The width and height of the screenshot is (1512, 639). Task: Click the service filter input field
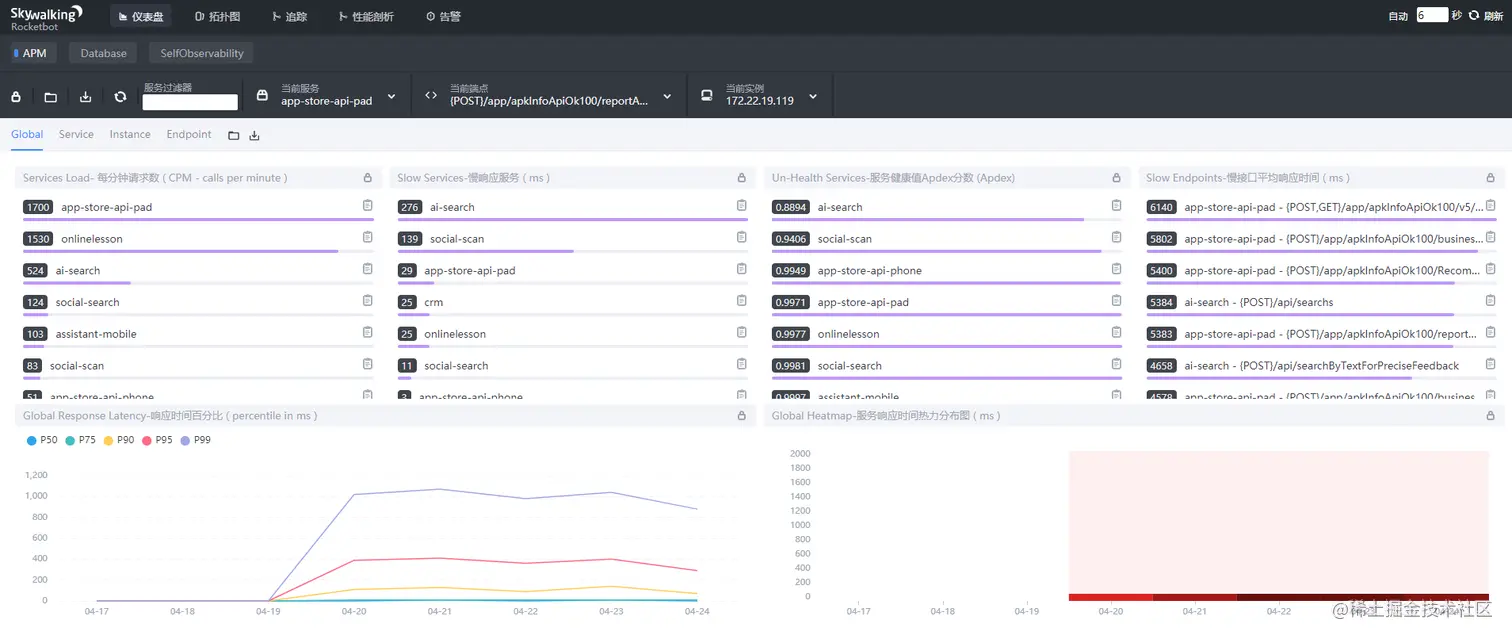(190, 102)
